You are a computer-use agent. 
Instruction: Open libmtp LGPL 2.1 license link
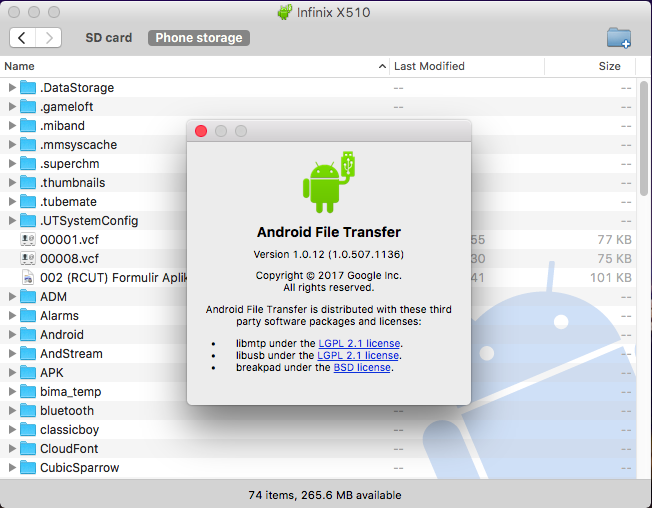click(x=359, y=343)
